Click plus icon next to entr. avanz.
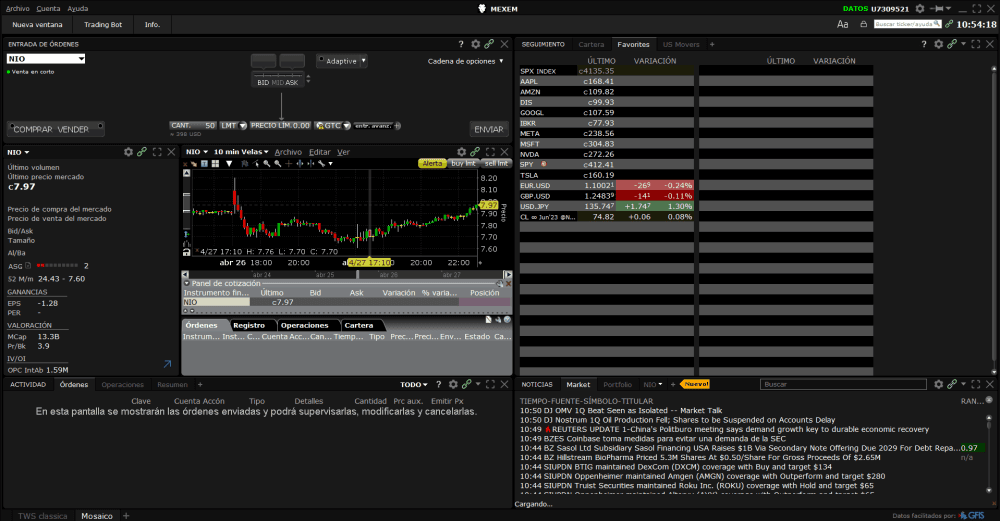The image size is (1000, 521). [x=397, y=126]
